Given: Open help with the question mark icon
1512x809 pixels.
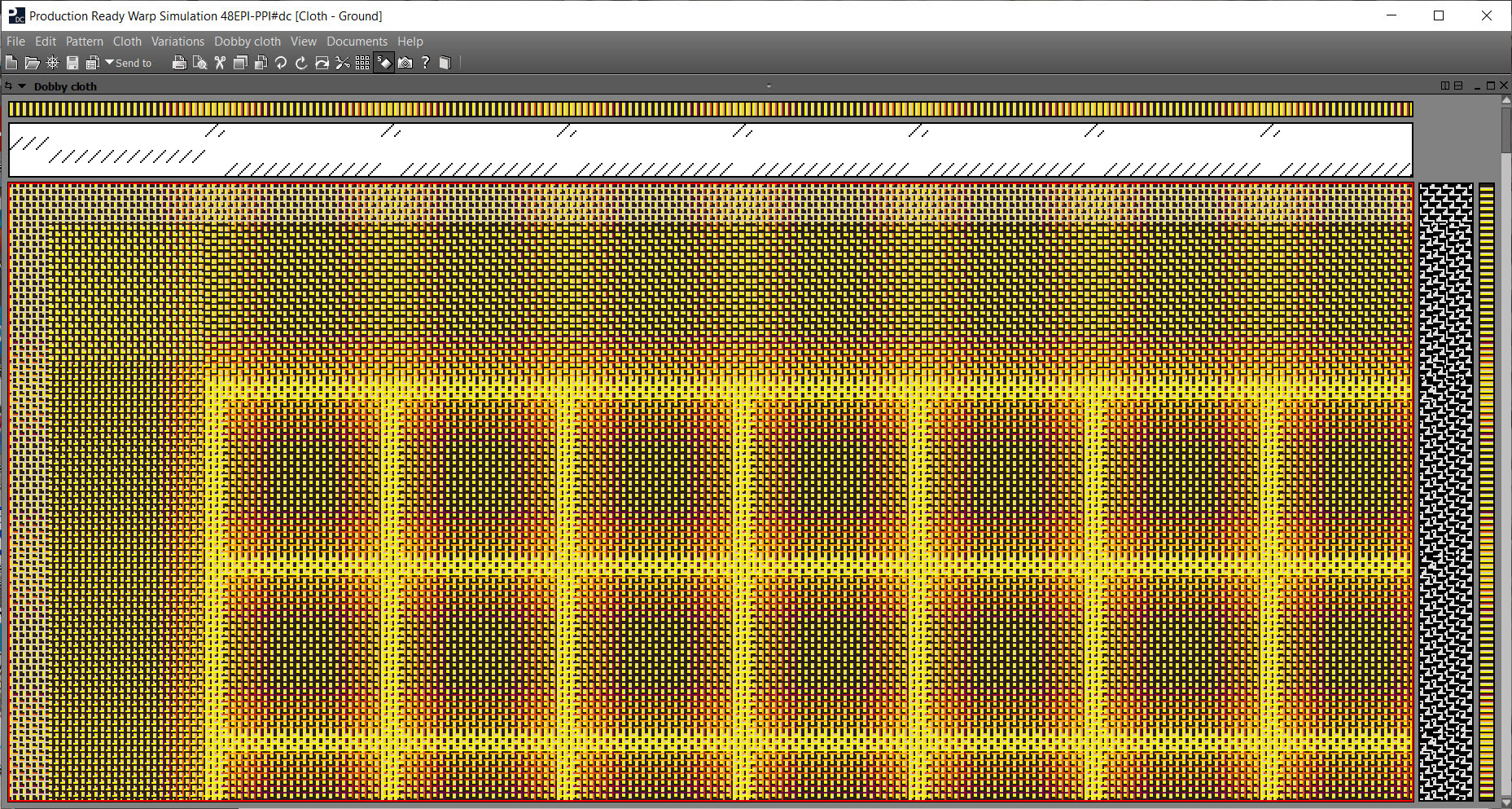Looking at the screenshot, I should pos(425,63).
